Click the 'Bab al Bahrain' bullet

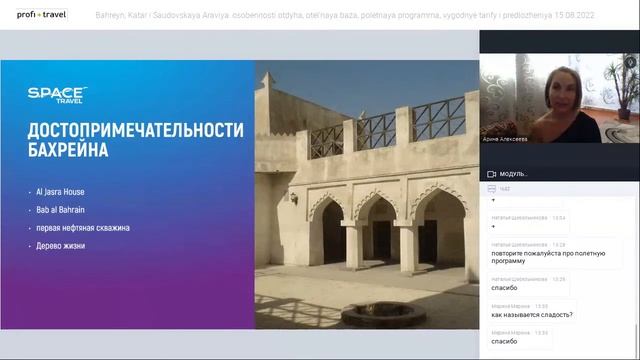point(60,210)
